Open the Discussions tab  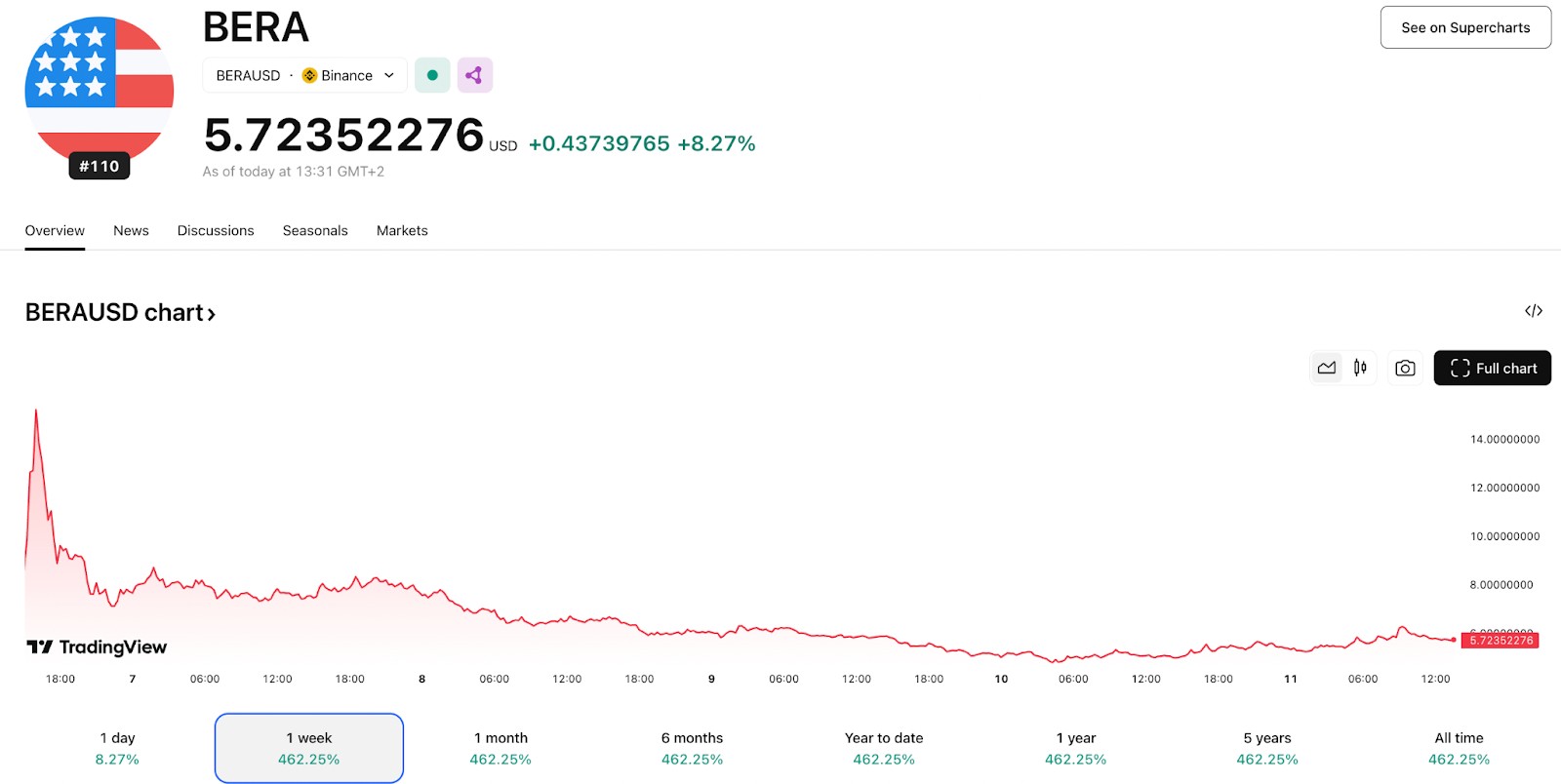pos(216,231)
